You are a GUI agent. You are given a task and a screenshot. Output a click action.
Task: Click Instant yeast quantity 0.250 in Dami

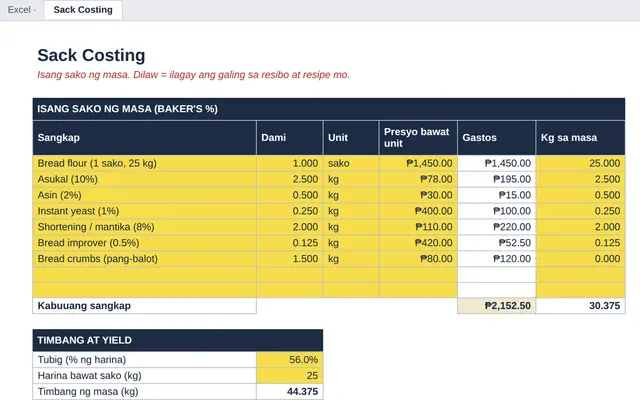coord(289,211)
